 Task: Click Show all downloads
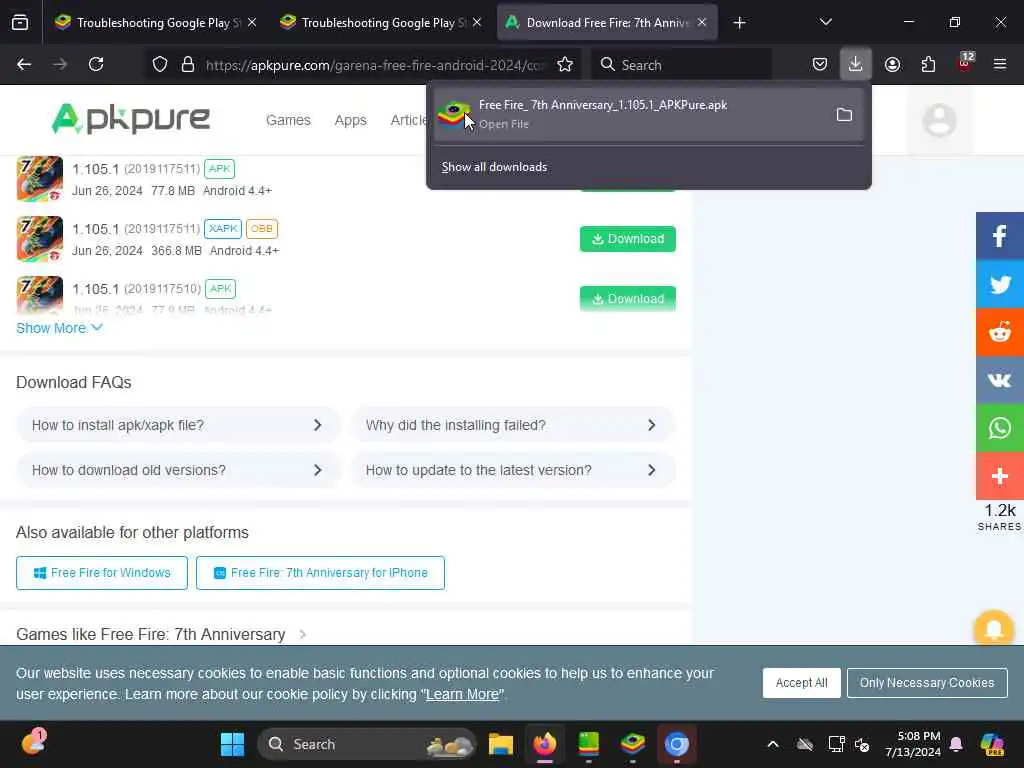pos(494,167)
